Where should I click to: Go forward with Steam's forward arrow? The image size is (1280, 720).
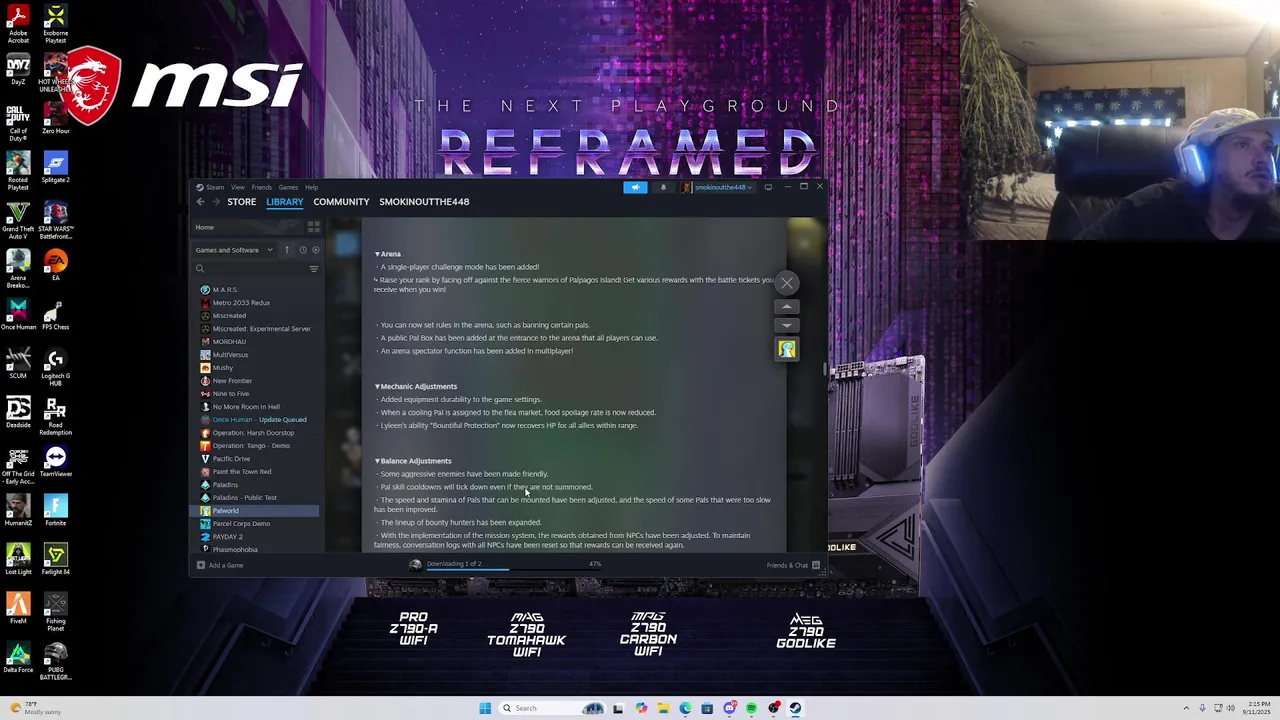tap(215, 202)
